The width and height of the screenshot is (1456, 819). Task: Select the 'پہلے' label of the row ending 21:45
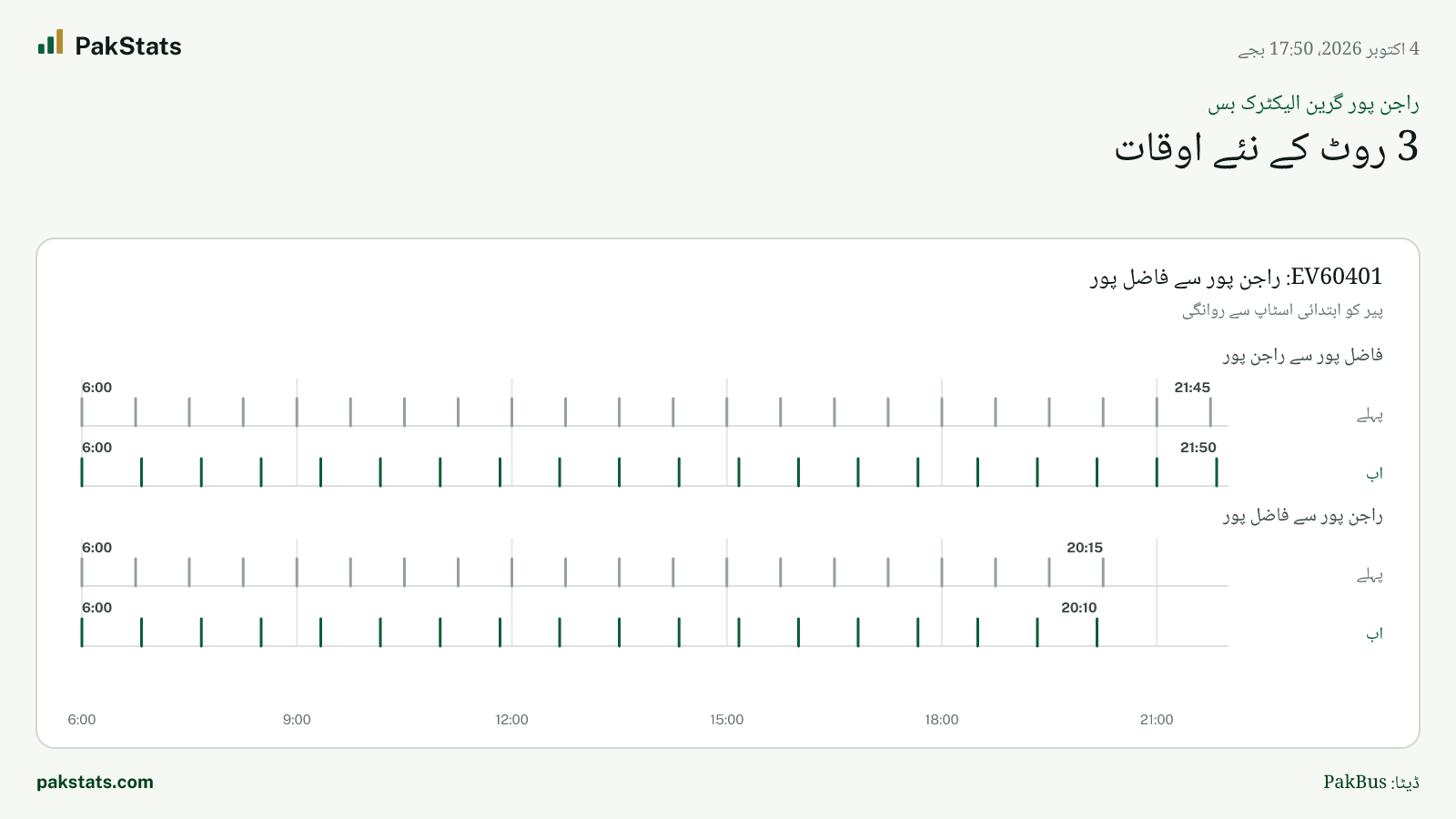pyautogui.click(x=1370, y=416)
